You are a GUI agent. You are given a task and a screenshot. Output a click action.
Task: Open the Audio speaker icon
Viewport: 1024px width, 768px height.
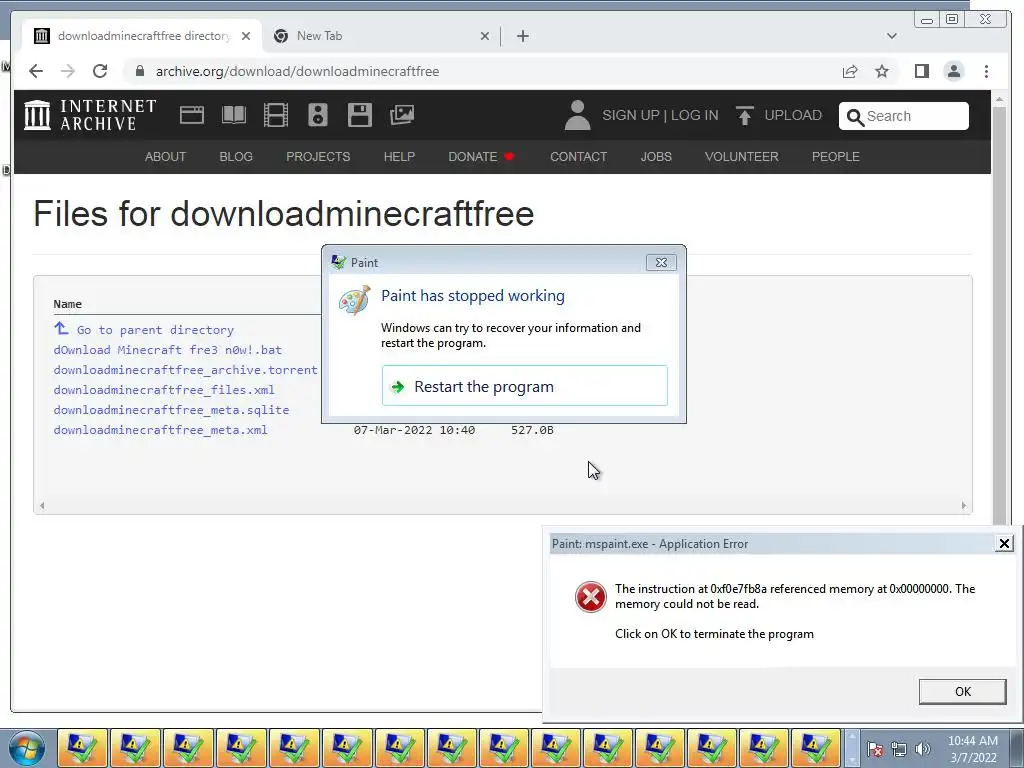318,115
